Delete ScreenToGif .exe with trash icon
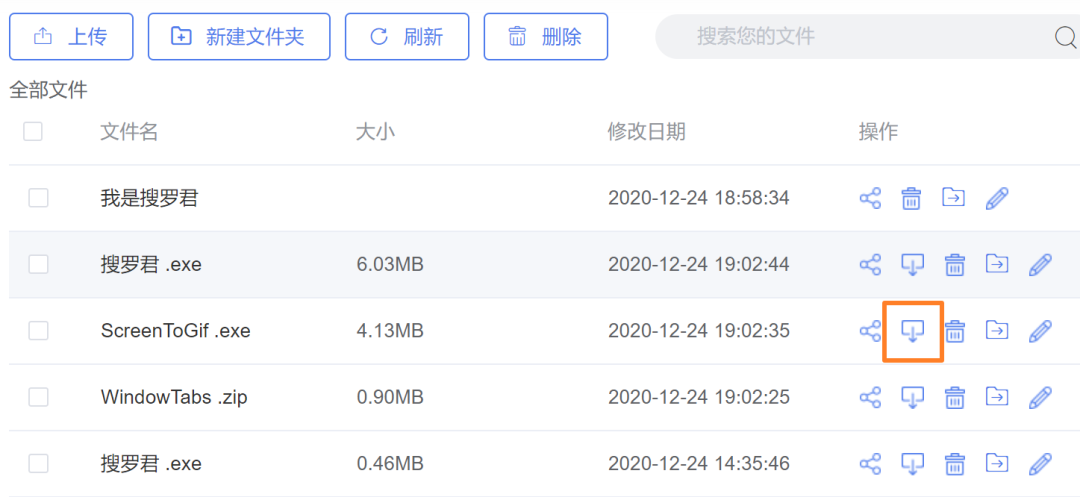 click(x=954, y=331)
